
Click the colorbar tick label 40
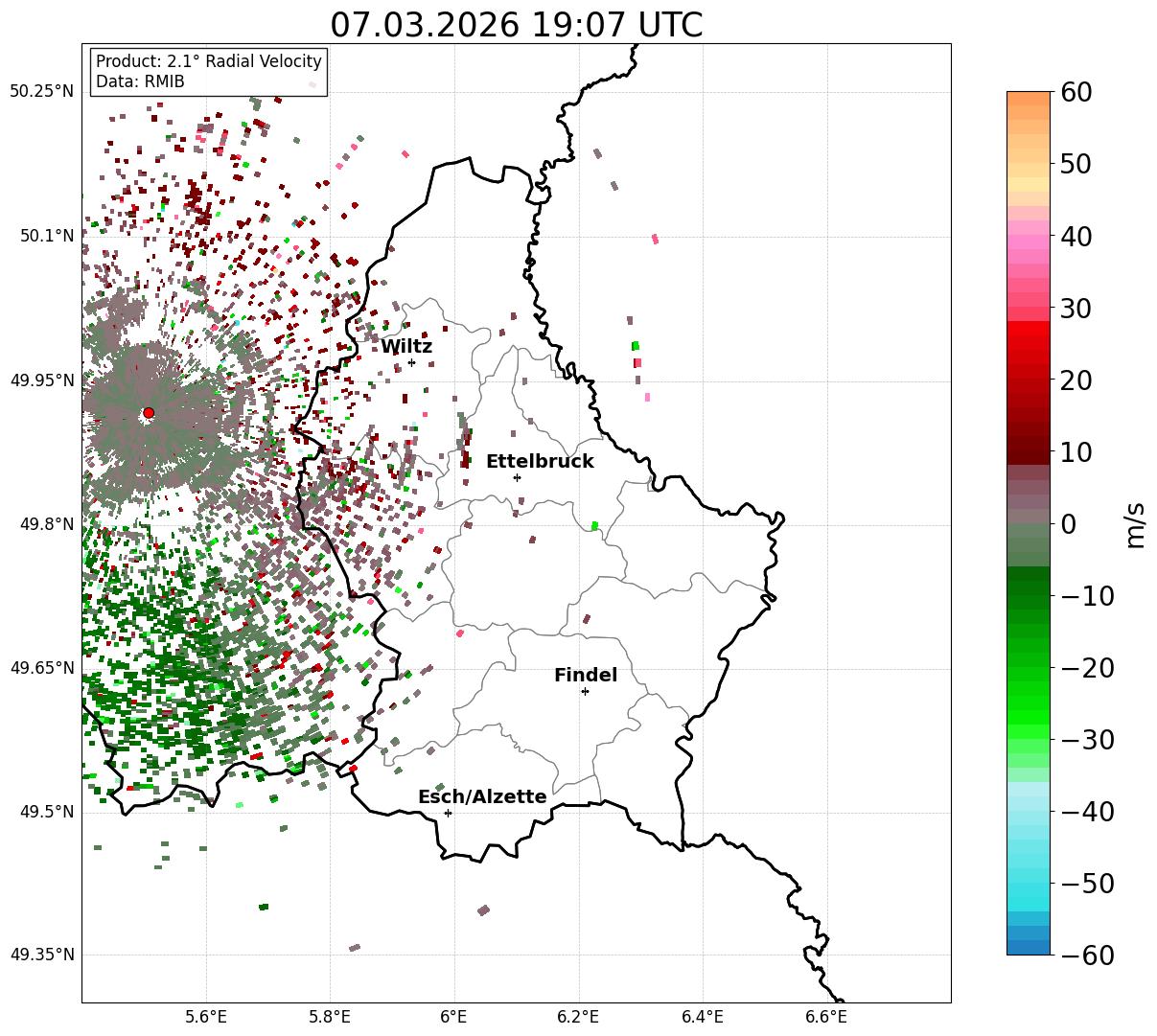pyautogui.click(x=1075, y=237)
